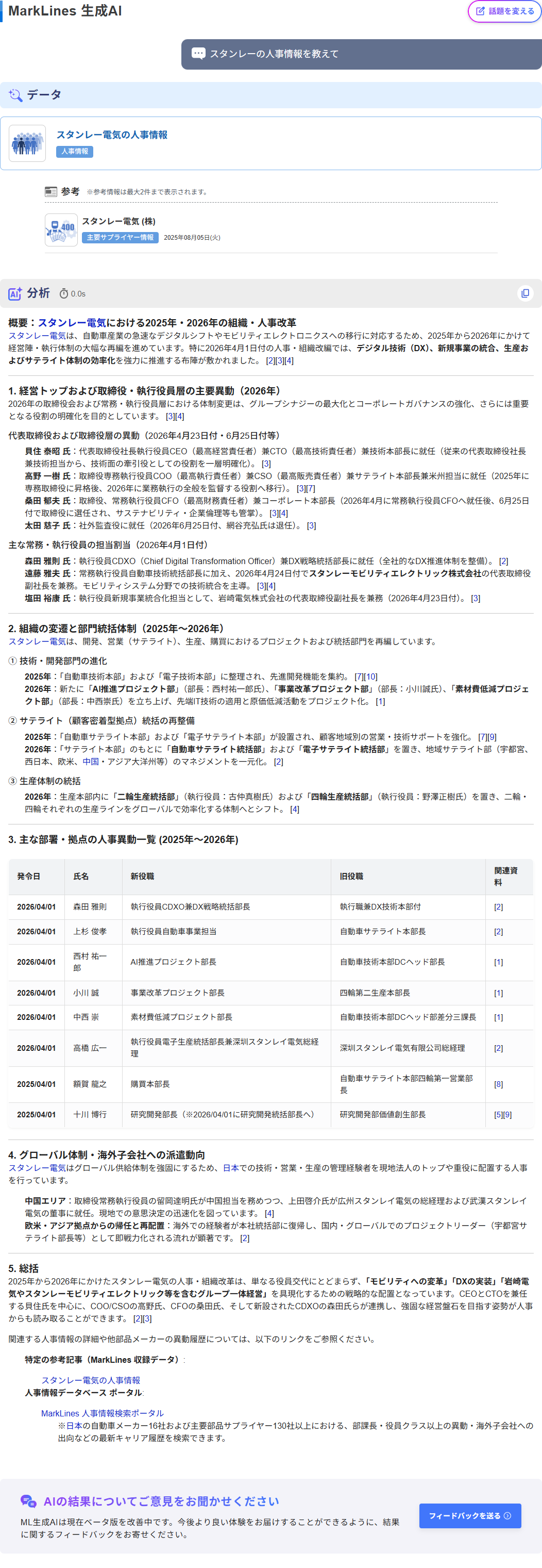
Task: Click the Top 400 supplier thumbnail
Action: tap(61, 229)
